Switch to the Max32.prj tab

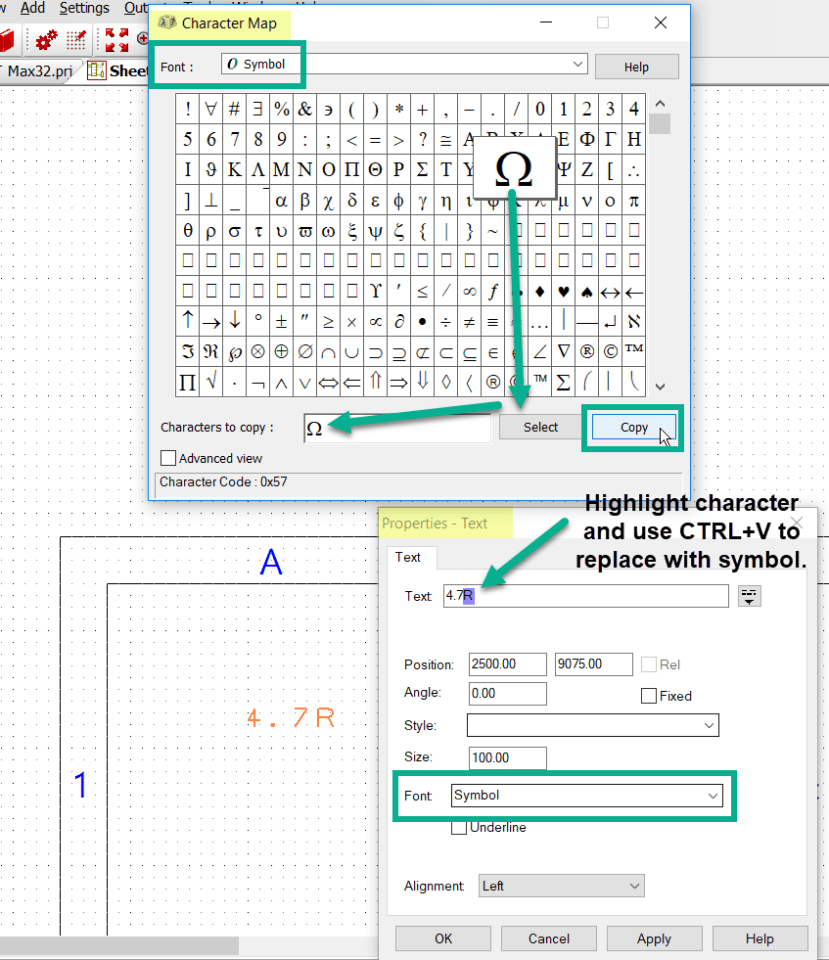pyautogui.click(x=37, y=71)
